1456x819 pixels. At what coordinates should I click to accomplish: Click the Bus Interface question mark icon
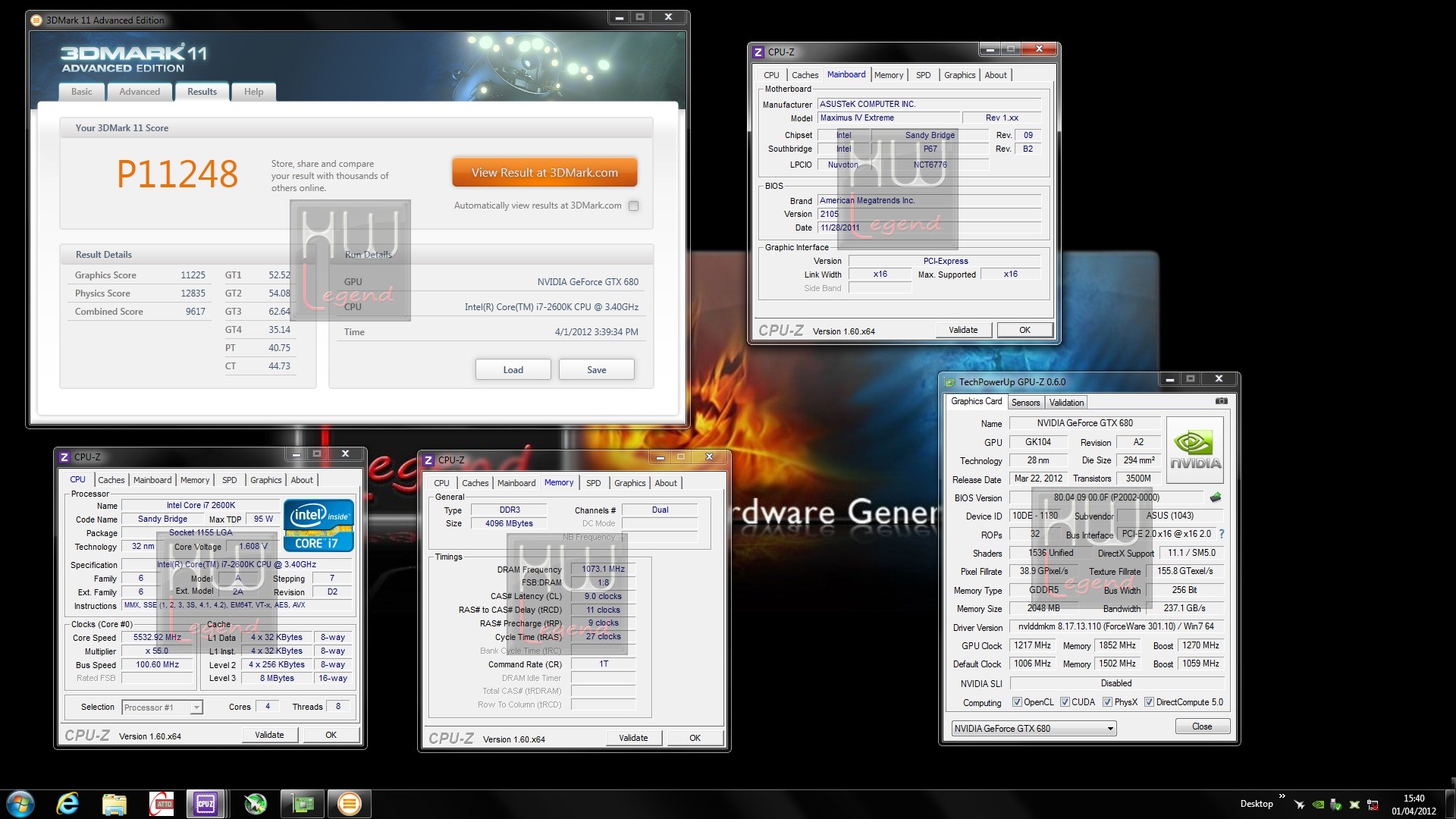pyautogui.click(x=1222, y=534)
